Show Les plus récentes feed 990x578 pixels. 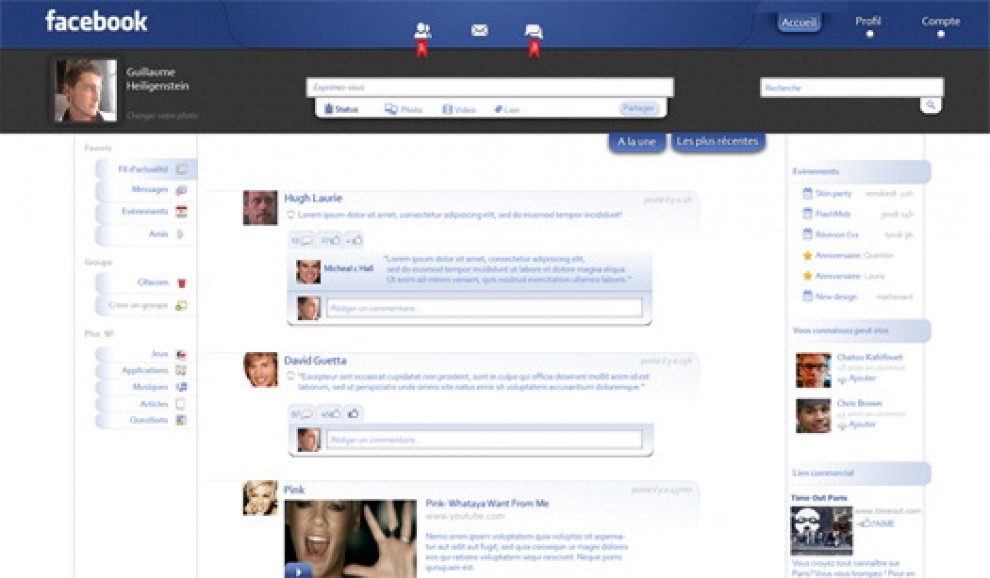coord(717,141)
